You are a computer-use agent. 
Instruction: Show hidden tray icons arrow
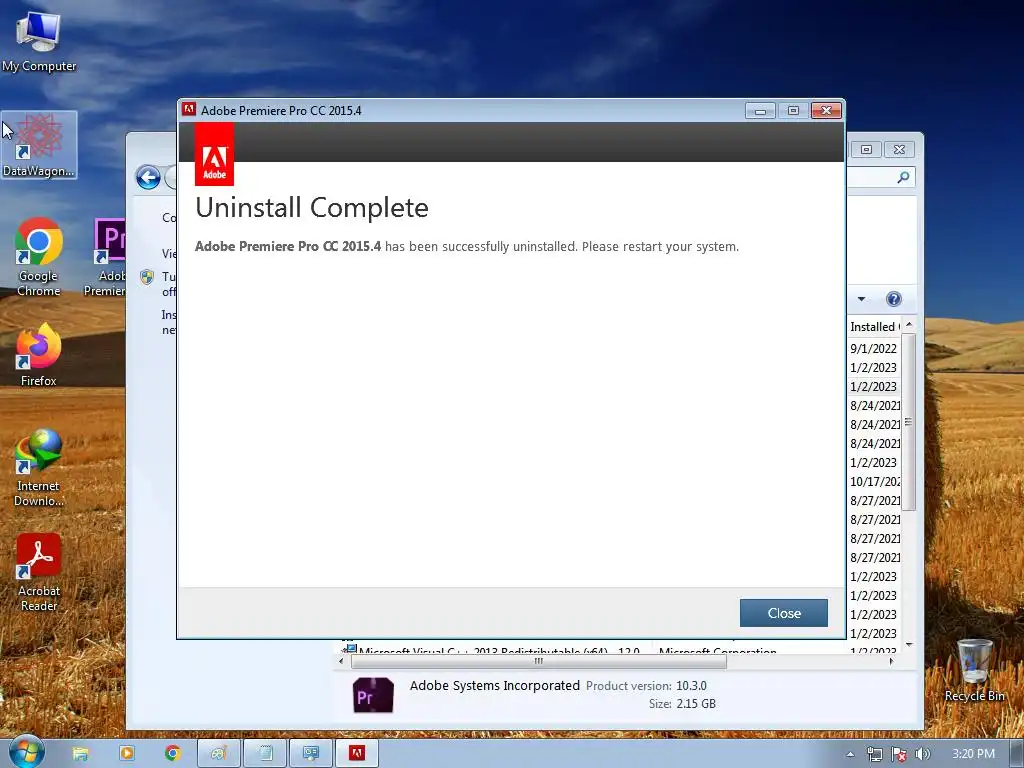click(850, 754)
